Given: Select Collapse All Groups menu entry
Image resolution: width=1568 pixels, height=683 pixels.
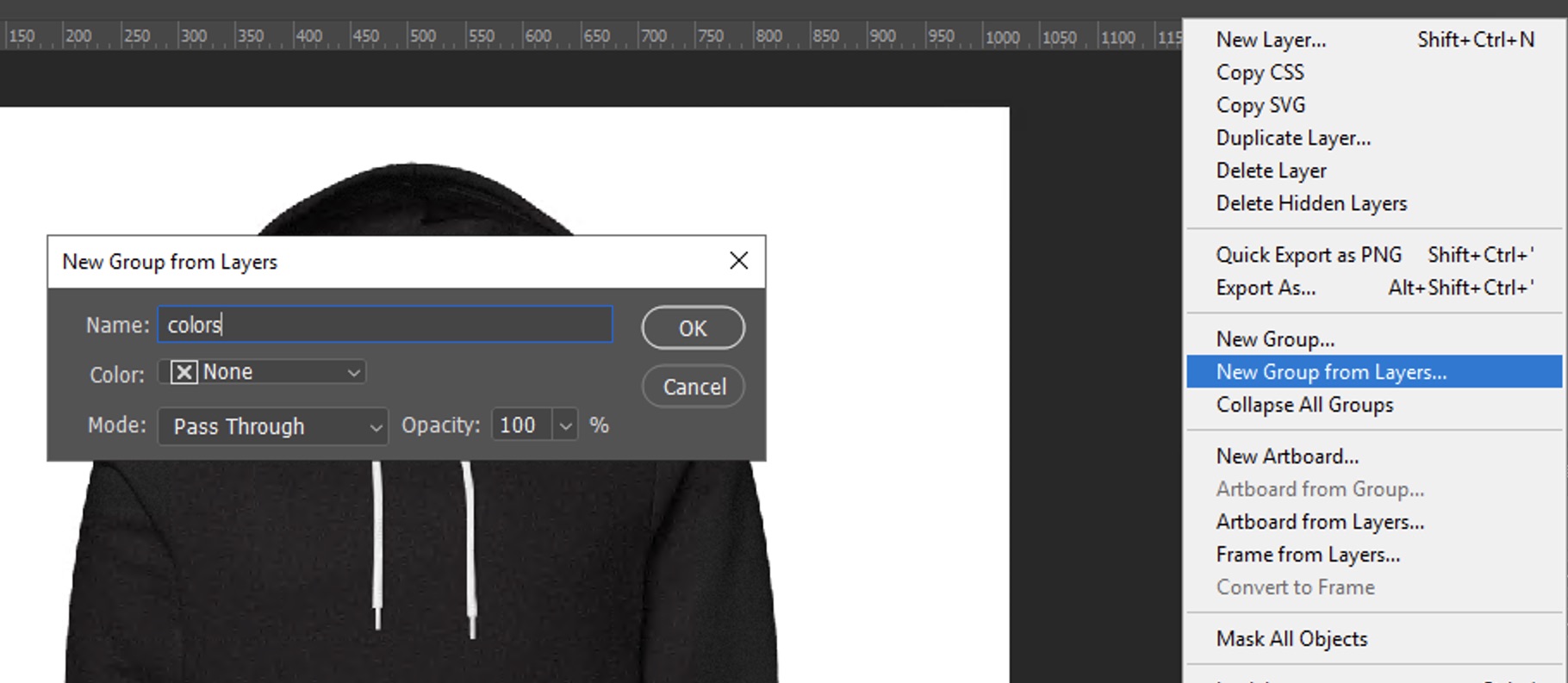Looking at the screenshot, I should 1304,405.
